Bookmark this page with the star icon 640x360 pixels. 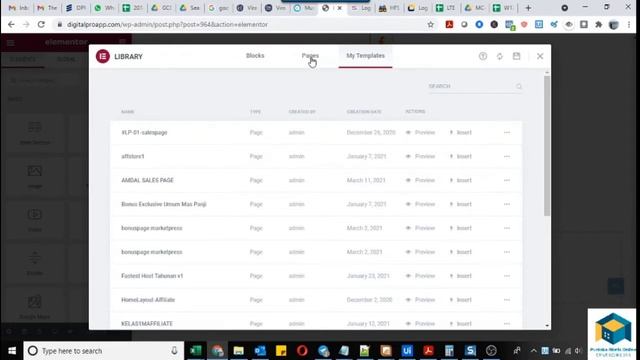tap(431, 24)
